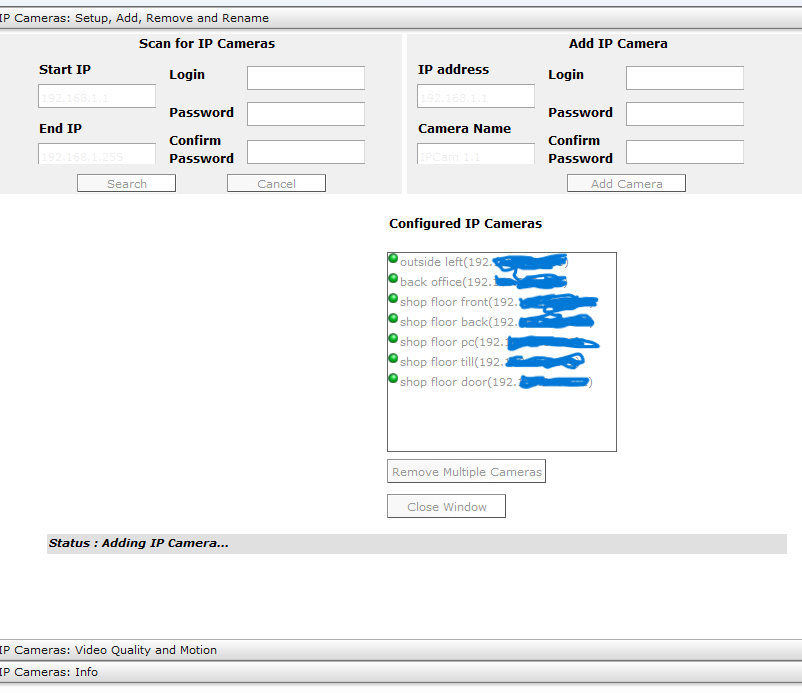The height and width of the screenshot is (693, 802).
Task: Select the shop floor till camera entry
Action: (450, 362)
